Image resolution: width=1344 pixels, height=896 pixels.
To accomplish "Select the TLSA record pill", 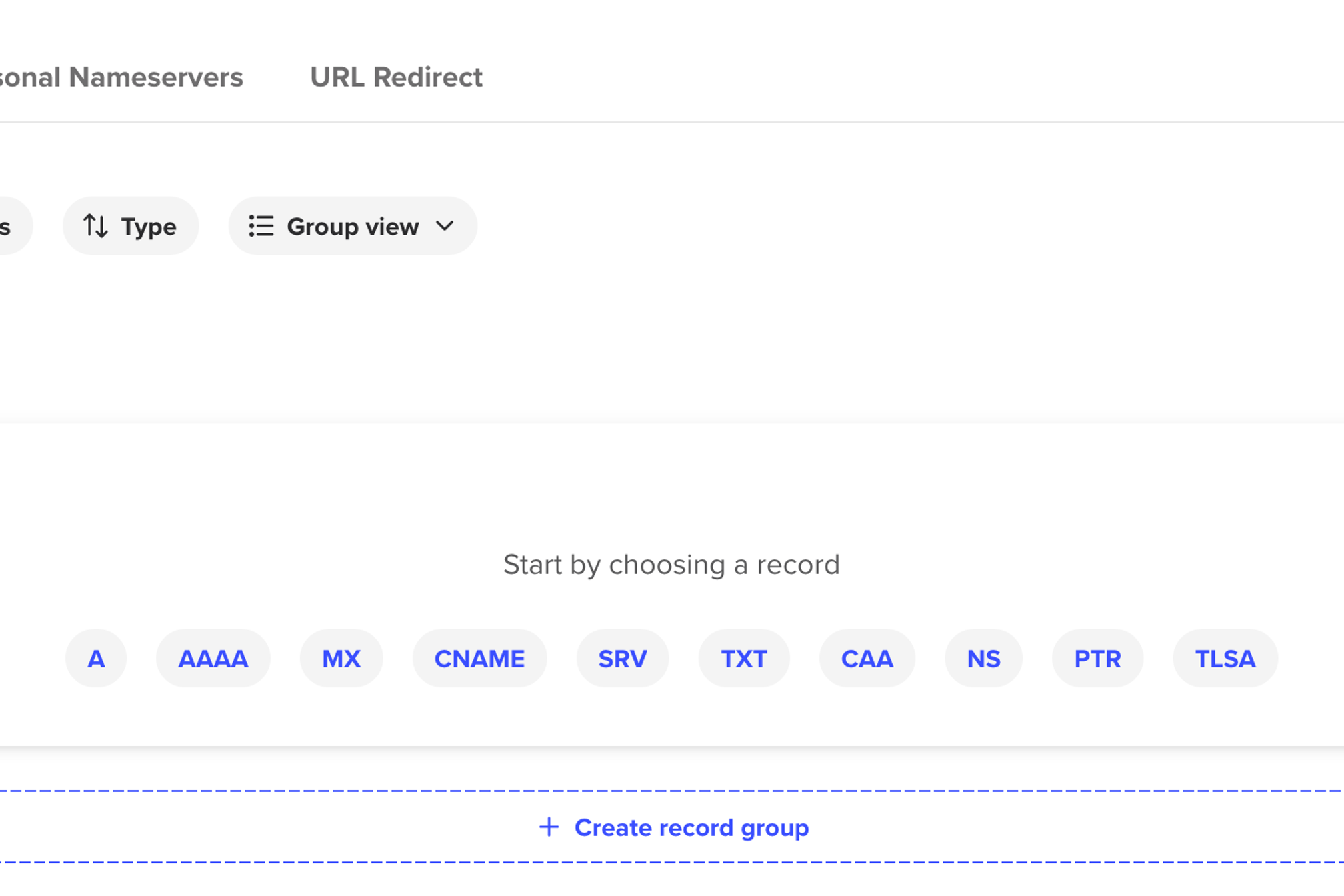I will [x=1225, y=659].
